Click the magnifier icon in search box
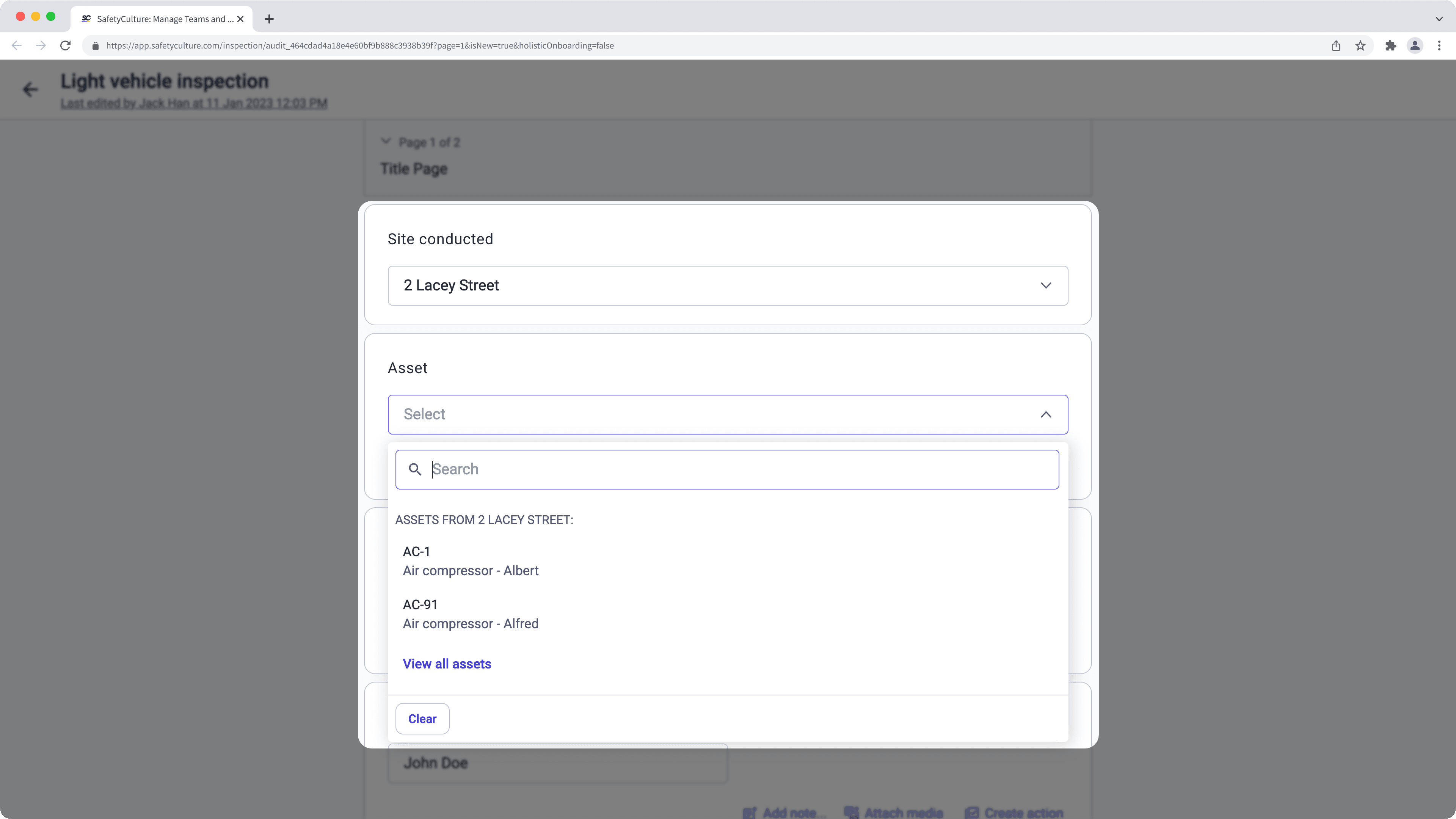Viewport: 1456px width, 819px height. click(415, 469)
